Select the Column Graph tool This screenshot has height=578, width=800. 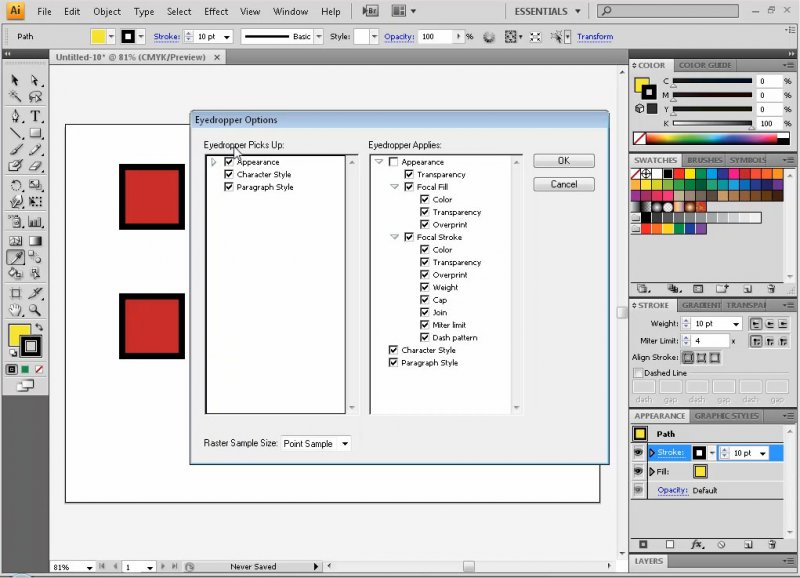pos(35,222)
